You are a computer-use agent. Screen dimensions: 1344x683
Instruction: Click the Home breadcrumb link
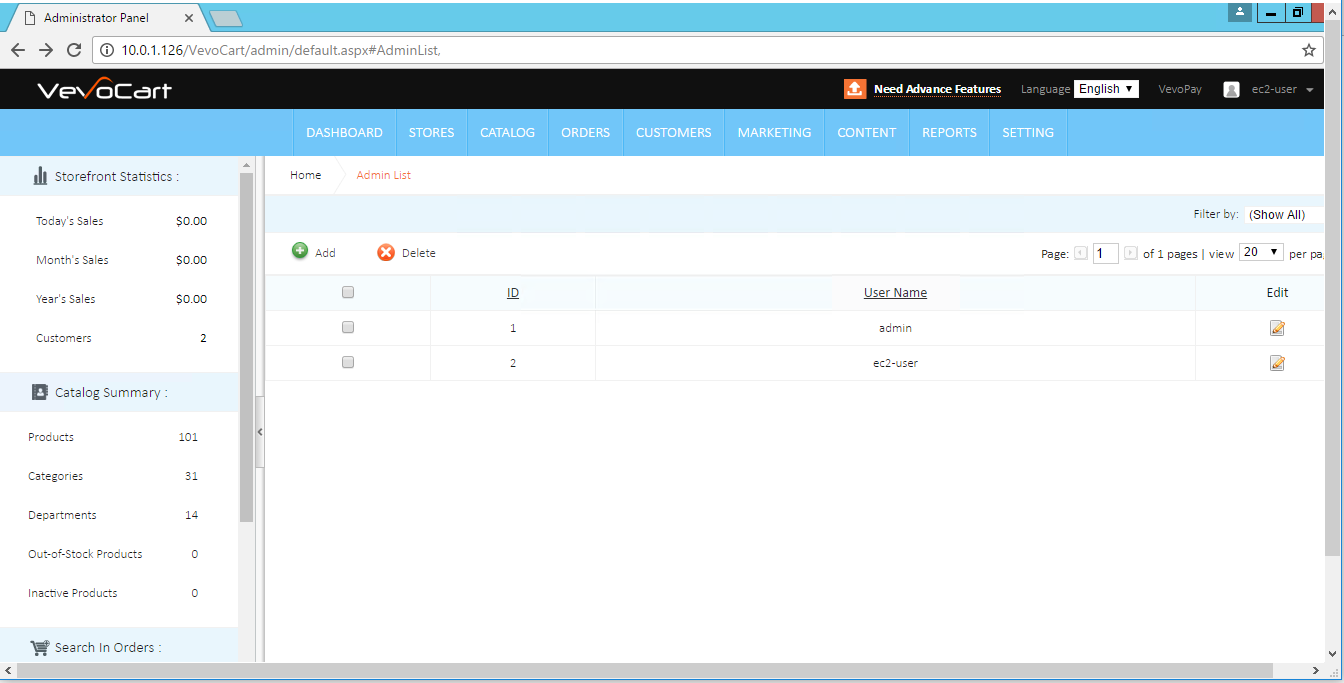click(306, 175)
